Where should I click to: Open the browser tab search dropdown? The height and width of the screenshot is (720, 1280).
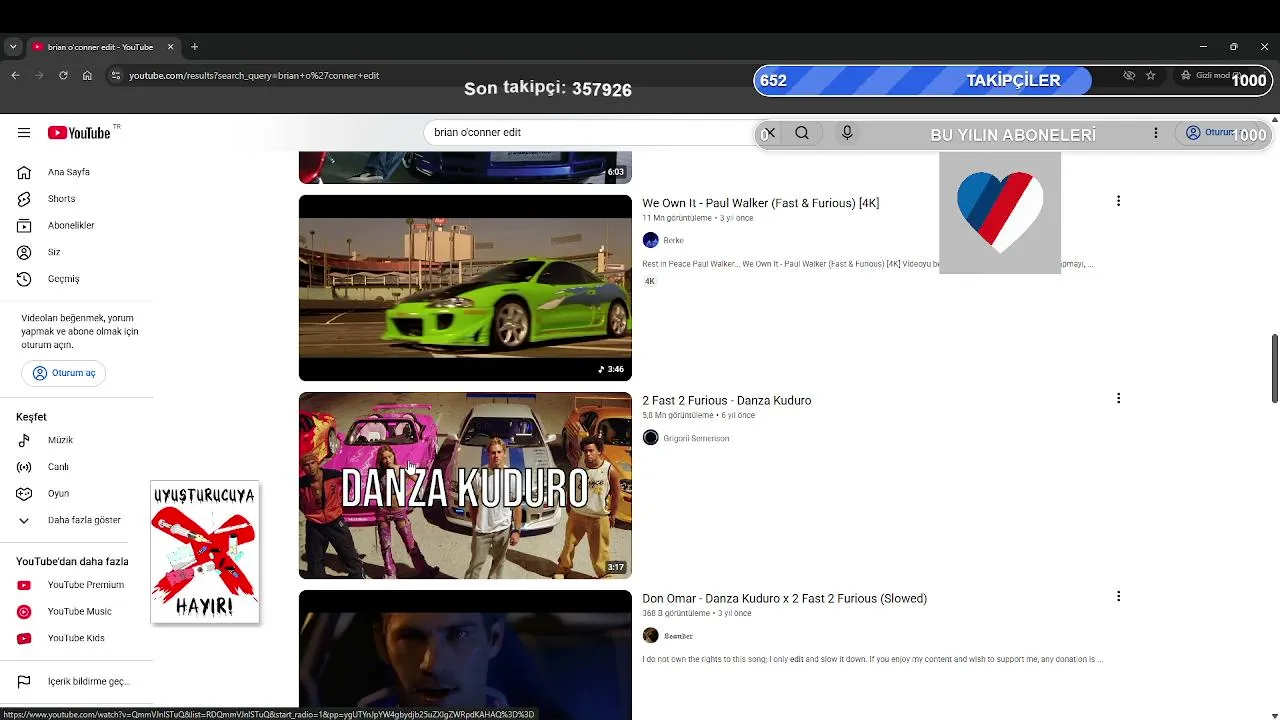click(13, 47)
